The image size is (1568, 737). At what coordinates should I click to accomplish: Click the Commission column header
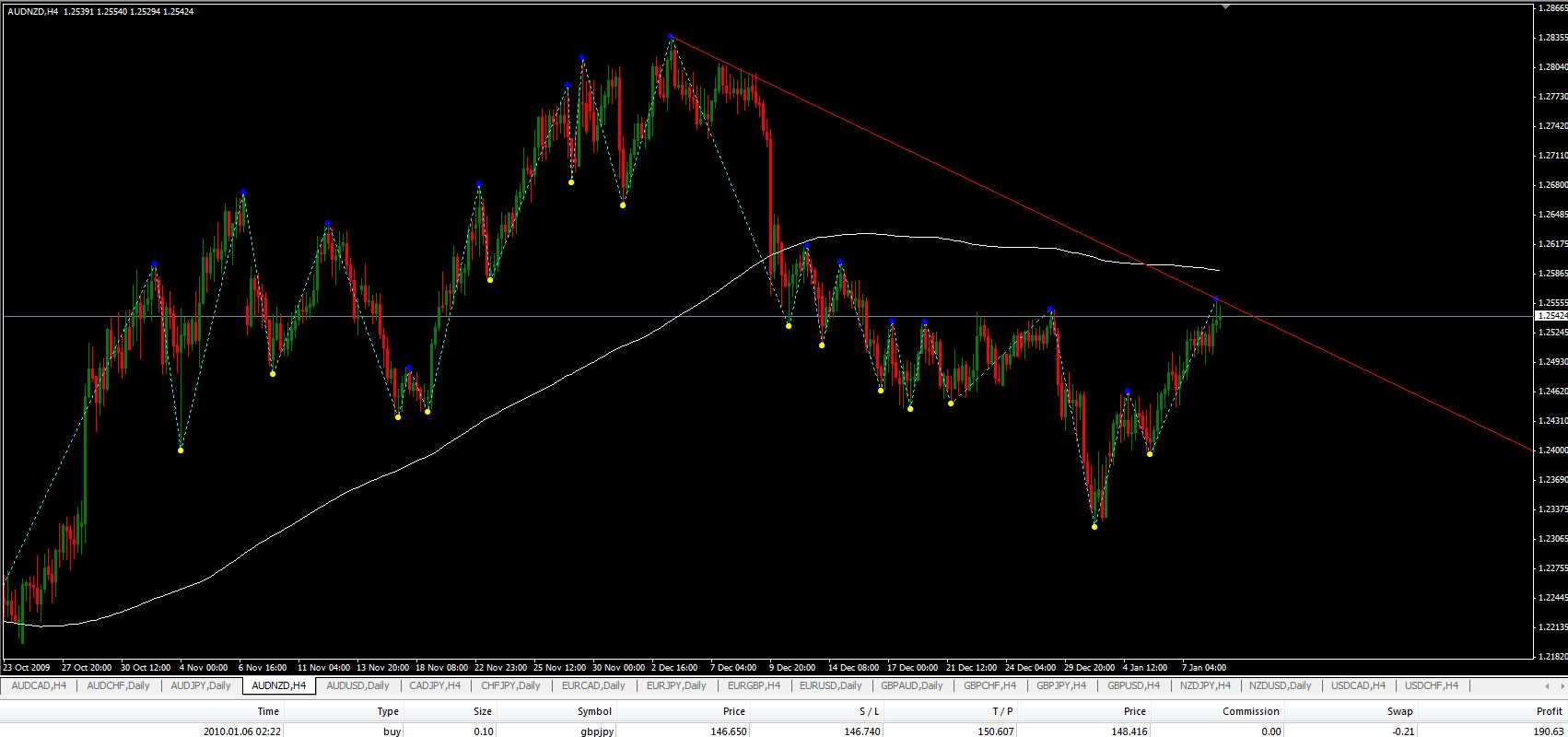(1250, 711)
